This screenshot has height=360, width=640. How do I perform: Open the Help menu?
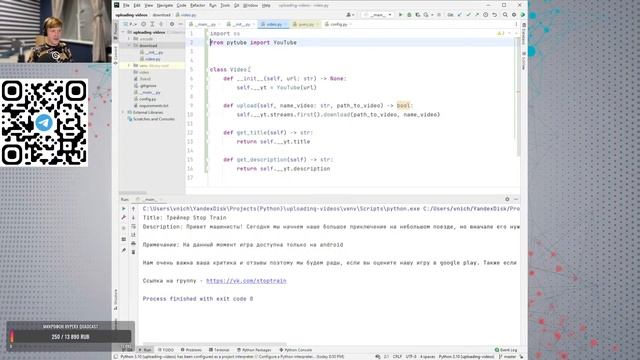coord(266,5)
